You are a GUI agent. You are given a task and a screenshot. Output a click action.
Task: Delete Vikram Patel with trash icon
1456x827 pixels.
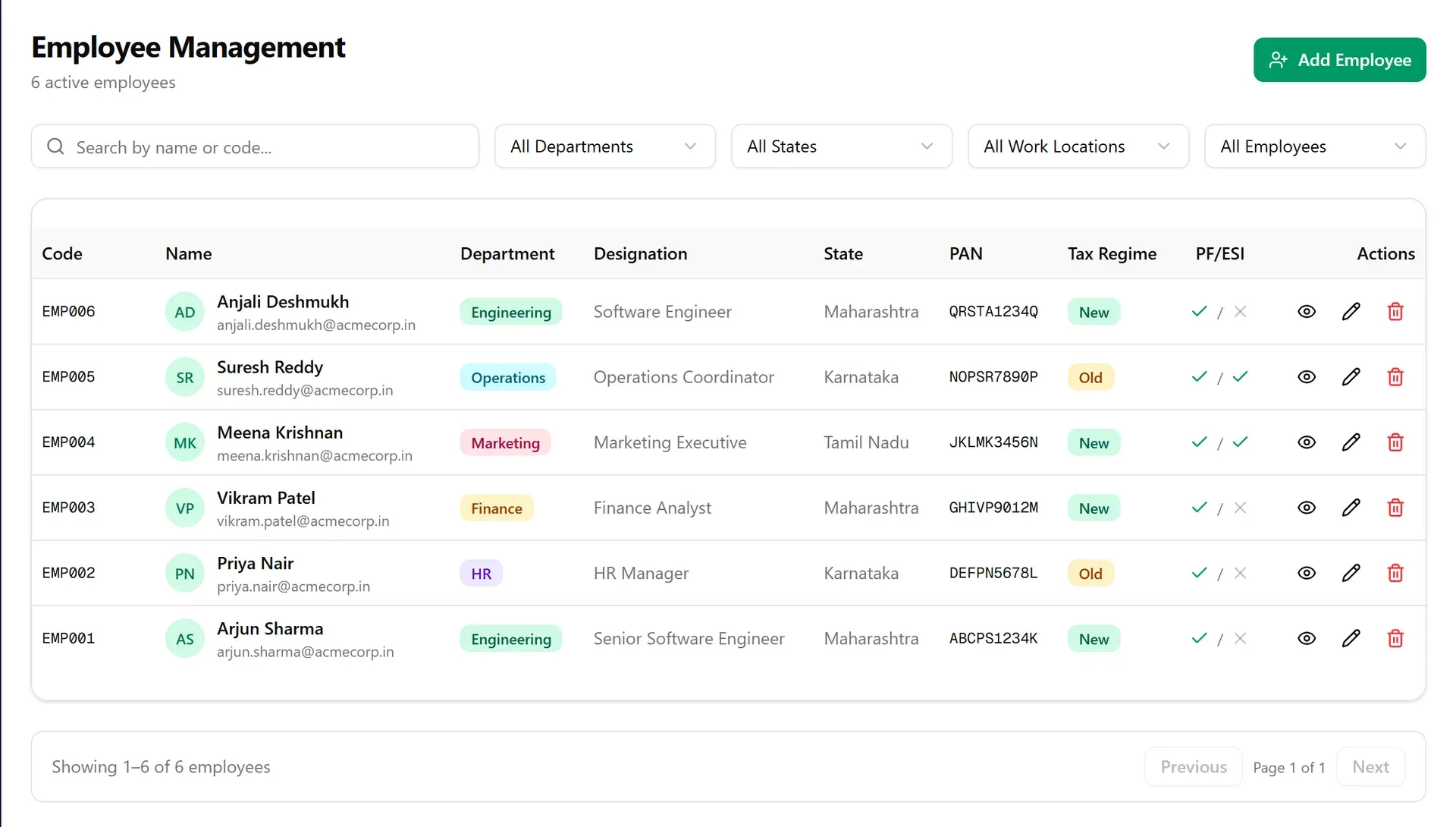point(1395,508)
